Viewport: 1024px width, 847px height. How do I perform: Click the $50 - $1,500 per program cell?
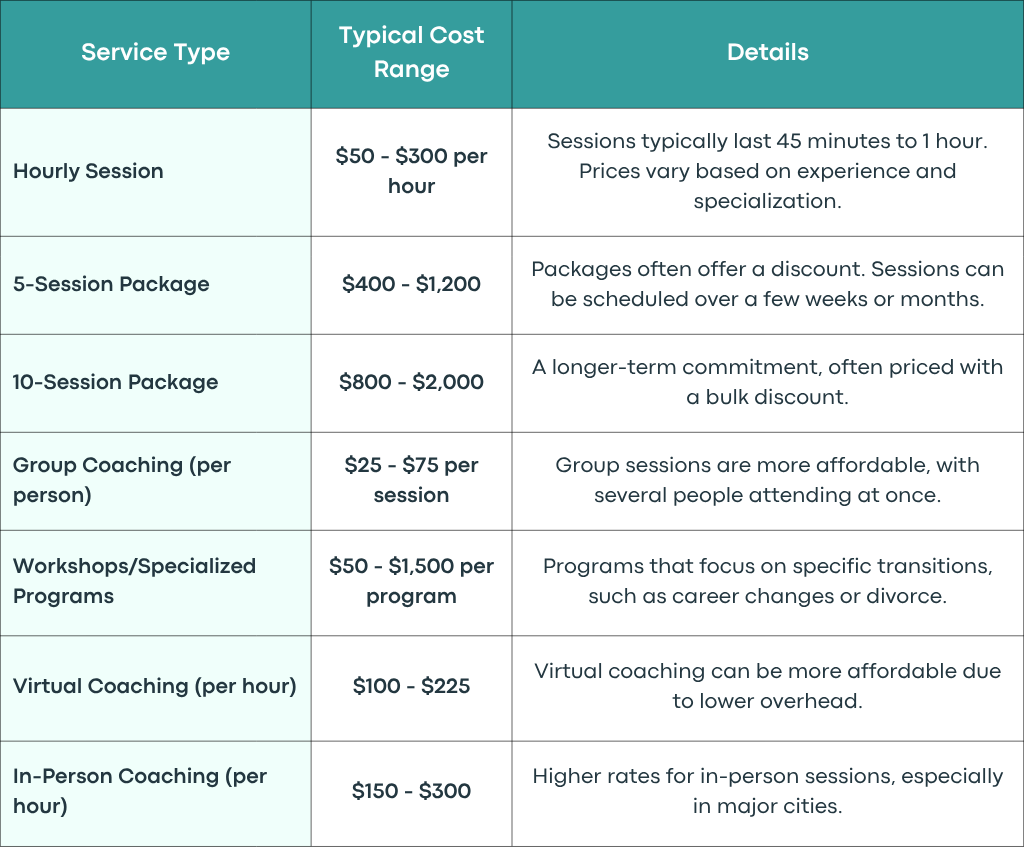(411, 581)
